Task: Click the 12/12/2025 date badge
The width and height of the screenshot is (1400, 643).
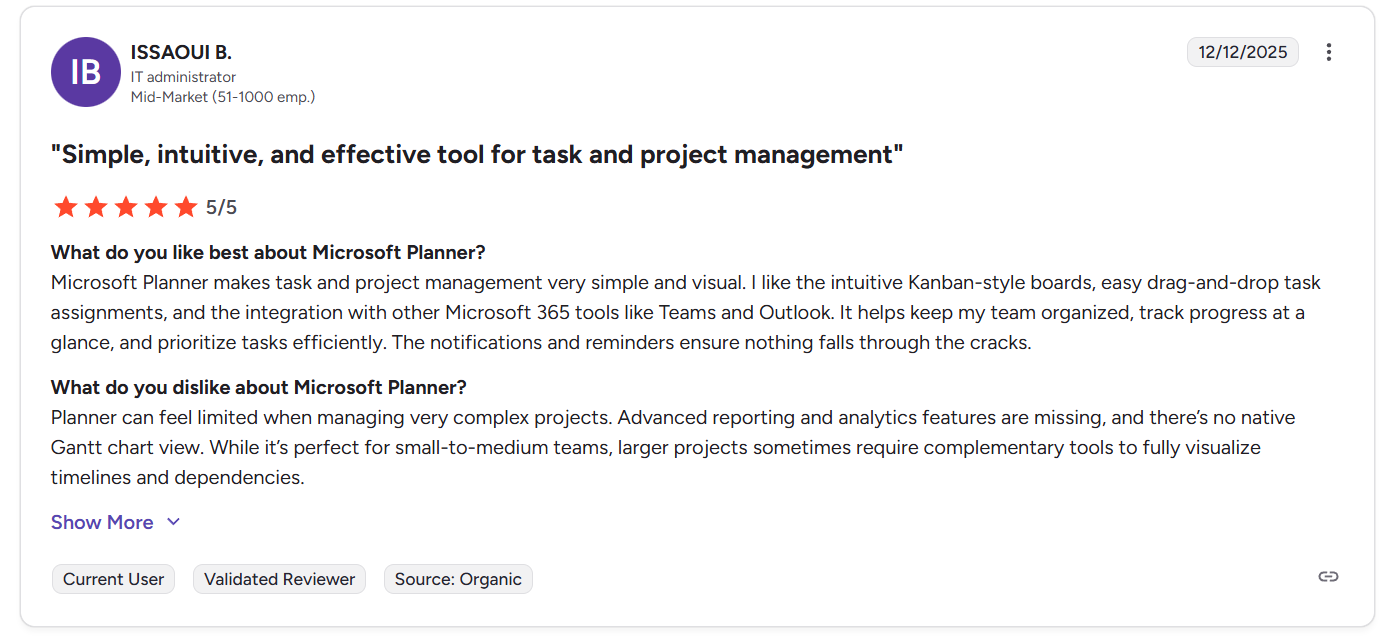Action: point(1242,52)
